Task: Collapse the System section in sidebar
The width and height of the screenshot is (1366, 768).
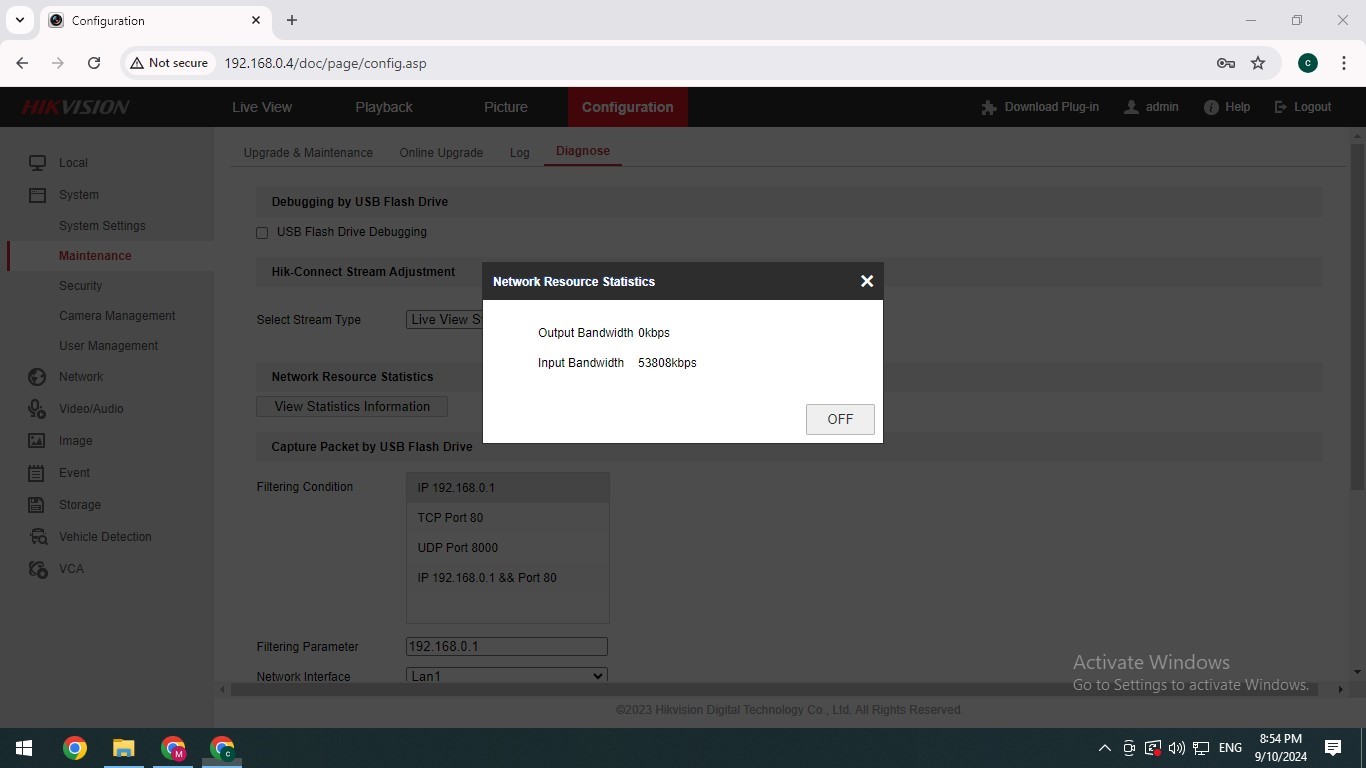Action: tap(78, 195)
